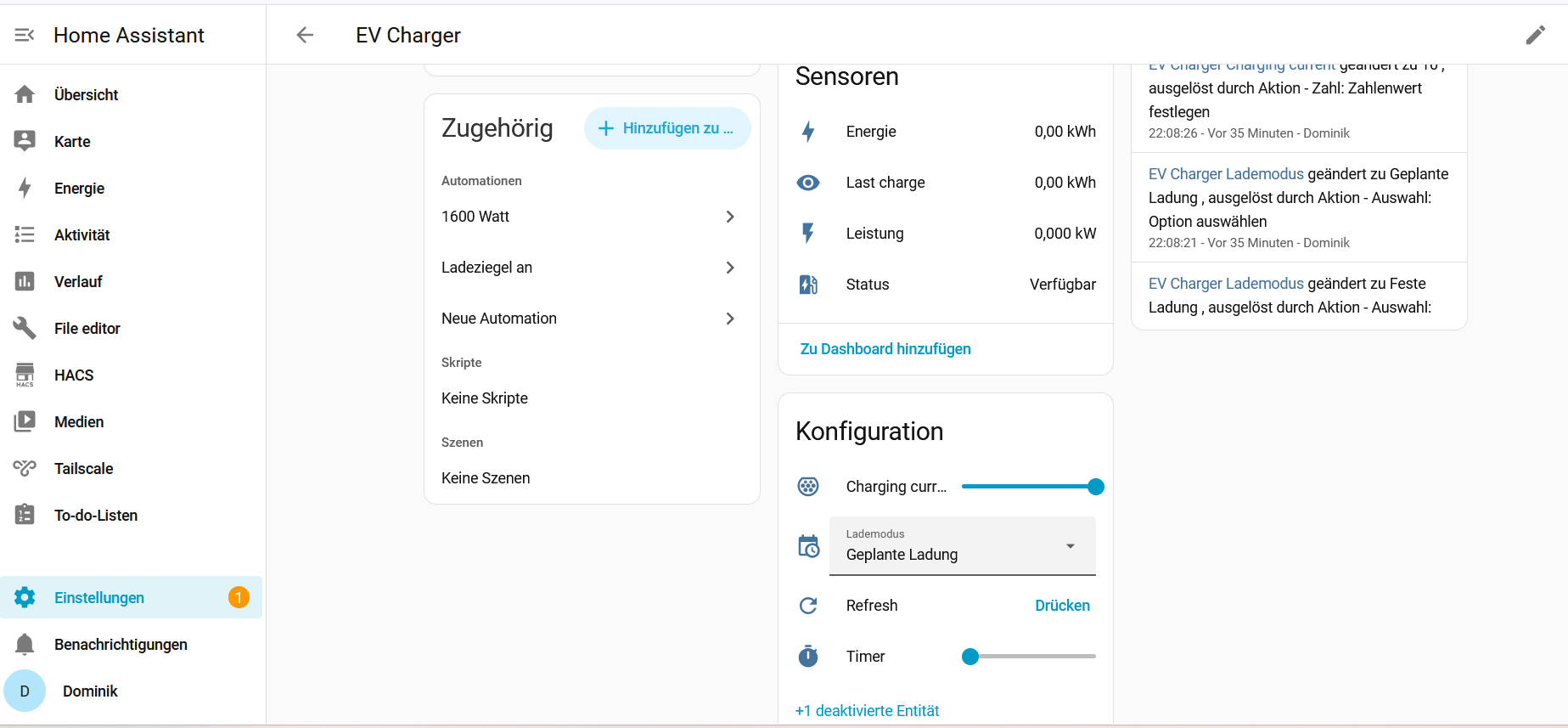
Task: Expand the Neue Automation chevron
Action: (730, 319)
